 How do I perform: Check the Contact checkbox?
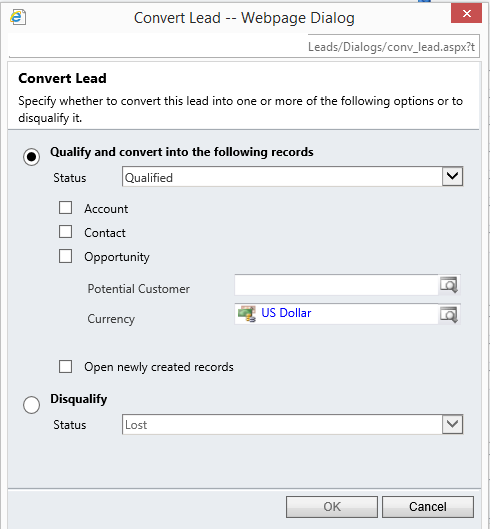65,232
